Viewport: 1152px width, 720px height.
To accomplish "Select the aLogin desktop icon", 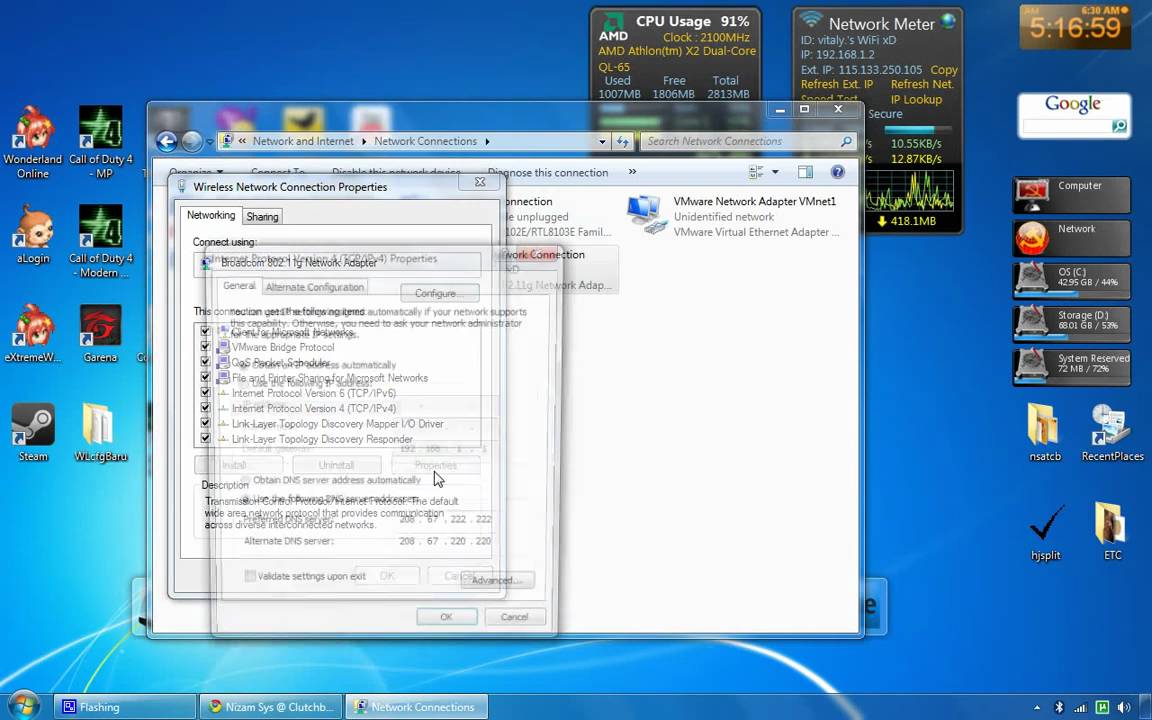I will [x=32, y=234].
